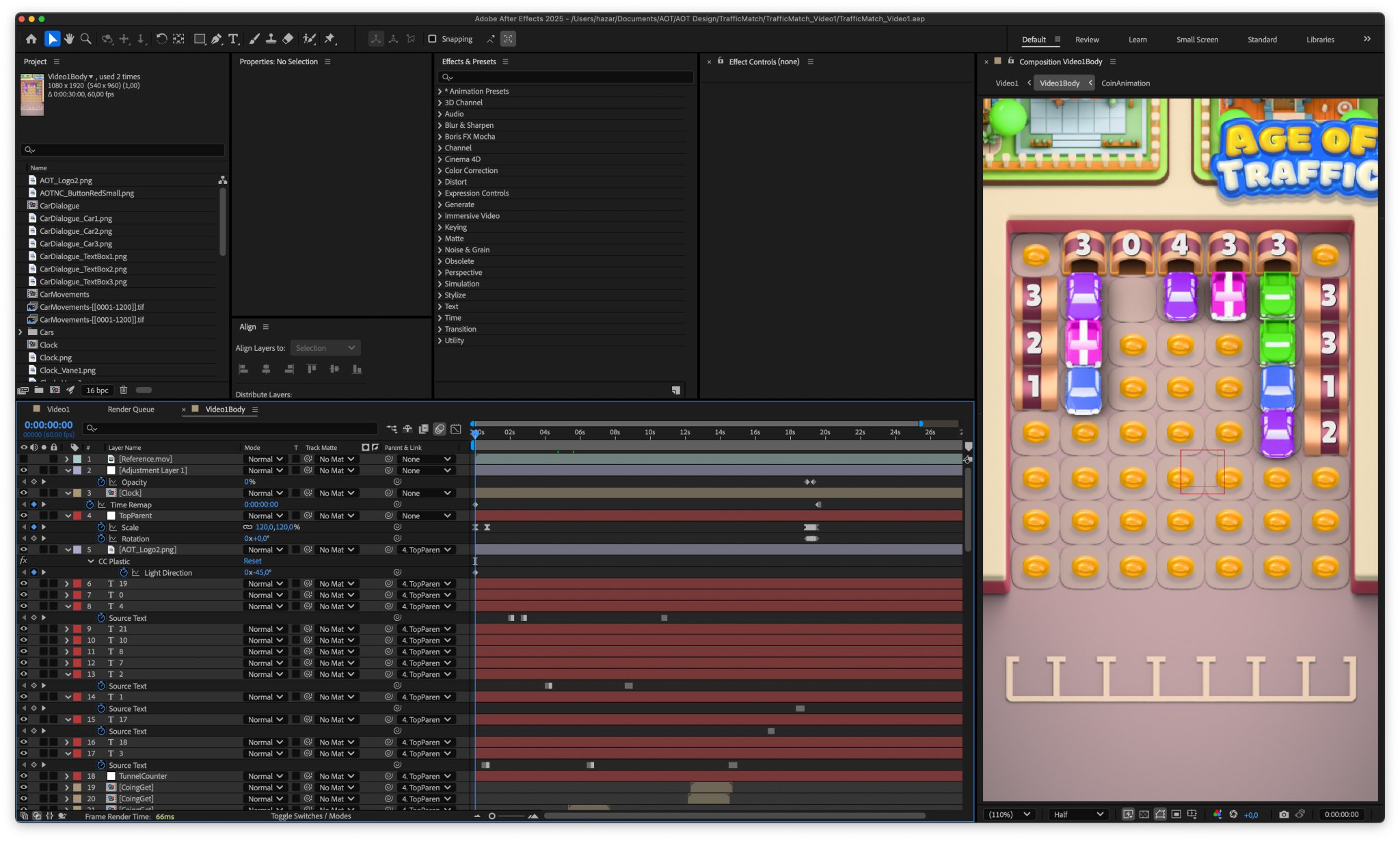Open the timeline Graph Editor
The width and height of the screenshot is (1400, 841).
point(456,429)
